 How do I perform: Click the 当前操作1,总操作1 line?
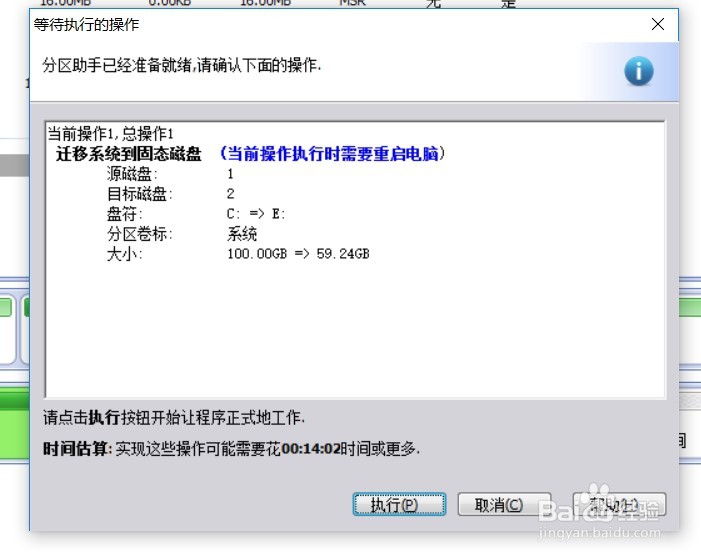click(110, 133)
